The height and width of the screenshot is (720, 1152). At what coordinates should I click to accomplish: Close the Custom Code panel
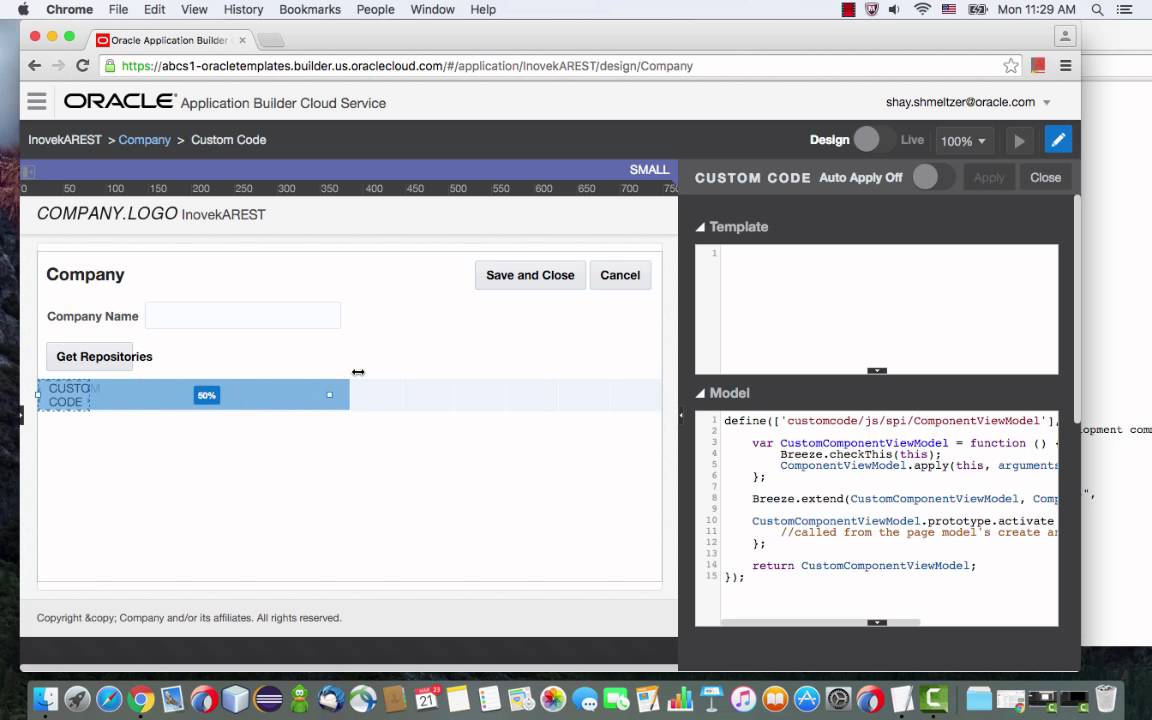1045,177
